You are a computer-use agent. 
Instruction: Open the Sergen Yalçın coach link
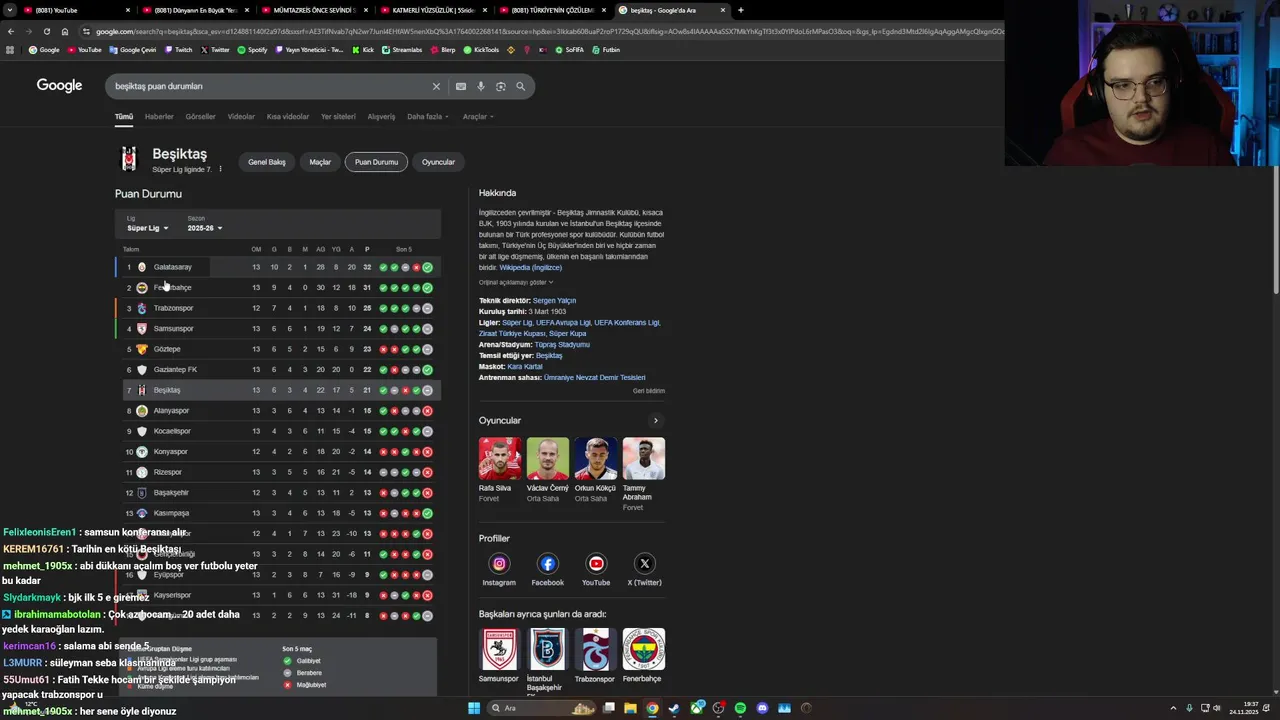click(x=554, y=301)
